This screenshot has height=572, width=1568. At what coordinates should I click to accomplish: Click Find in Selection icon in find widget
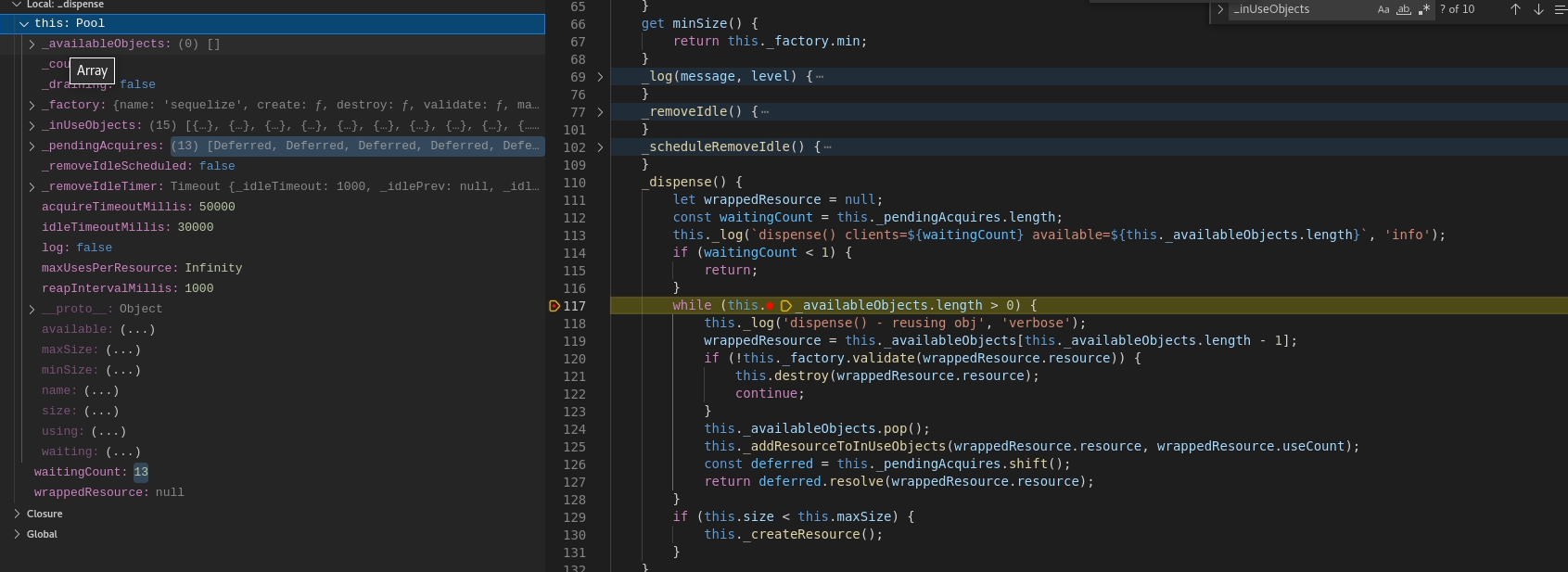pyautogui.click(x=1561, y=9)
